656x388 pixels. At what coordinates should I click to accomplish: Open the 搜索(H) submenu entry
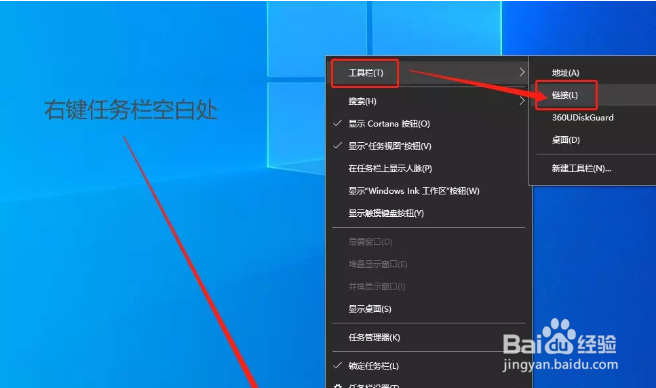[x=428, y=101]
